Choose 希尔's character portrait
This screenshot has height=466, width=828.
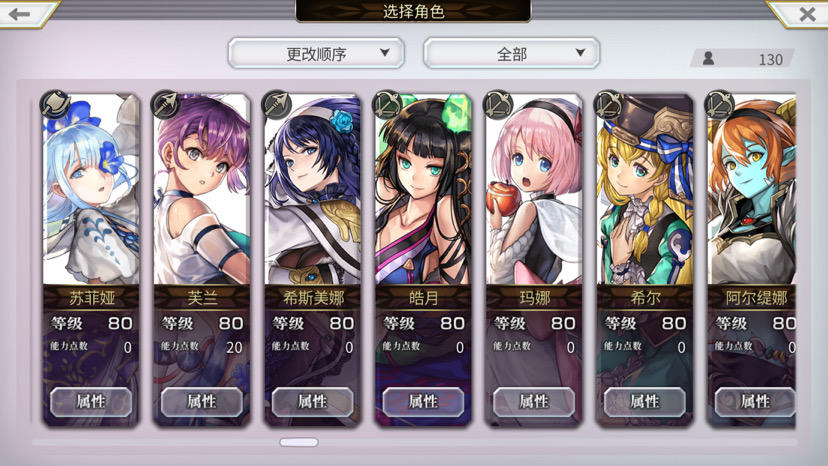(645, 190)
